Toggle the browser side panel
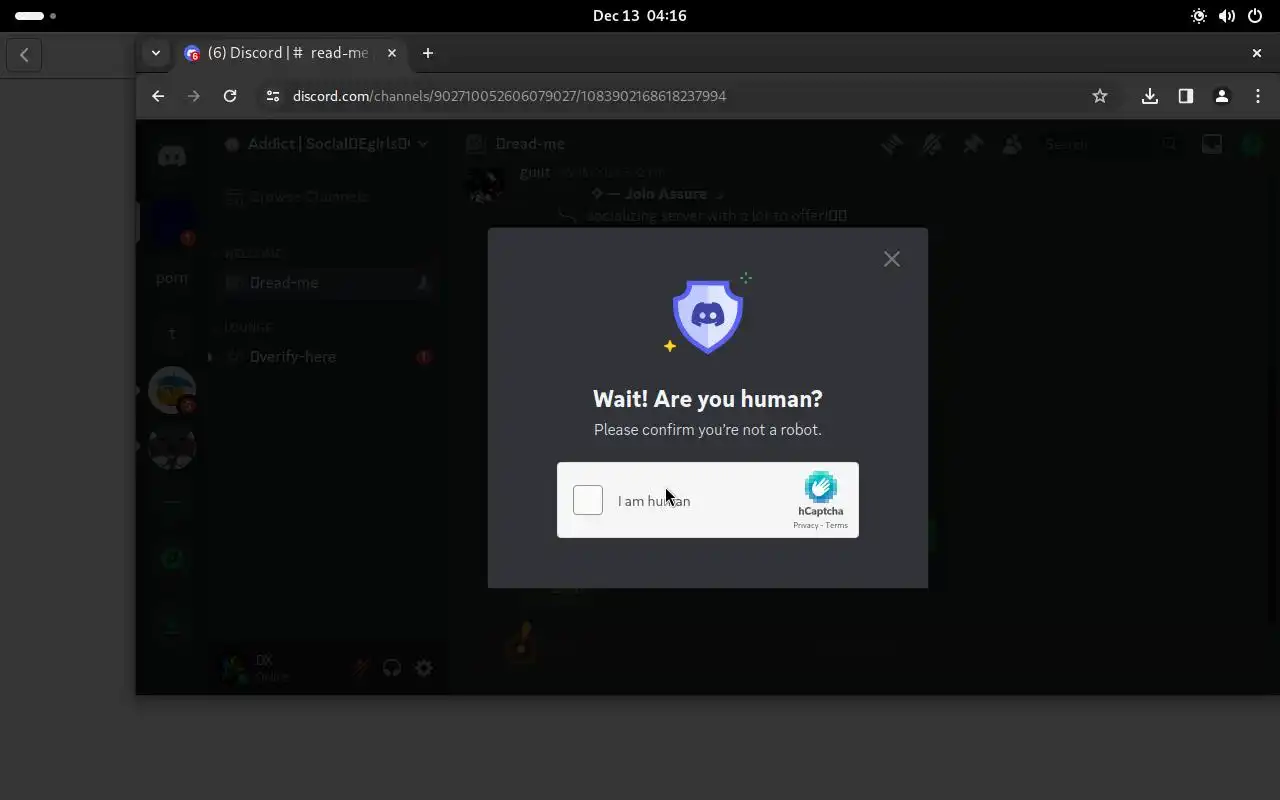 click(x=1186, y=96)
